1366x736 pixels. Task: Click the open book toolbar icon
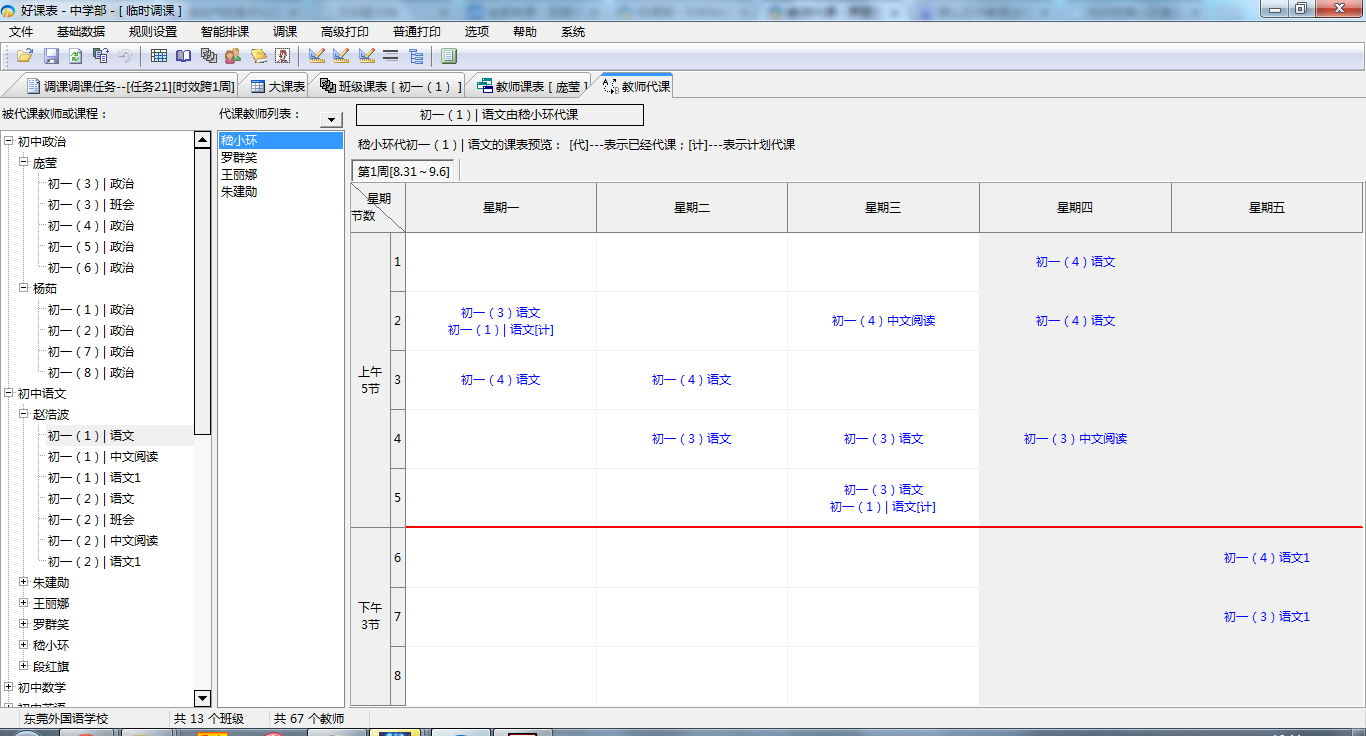tap(184, 56)
